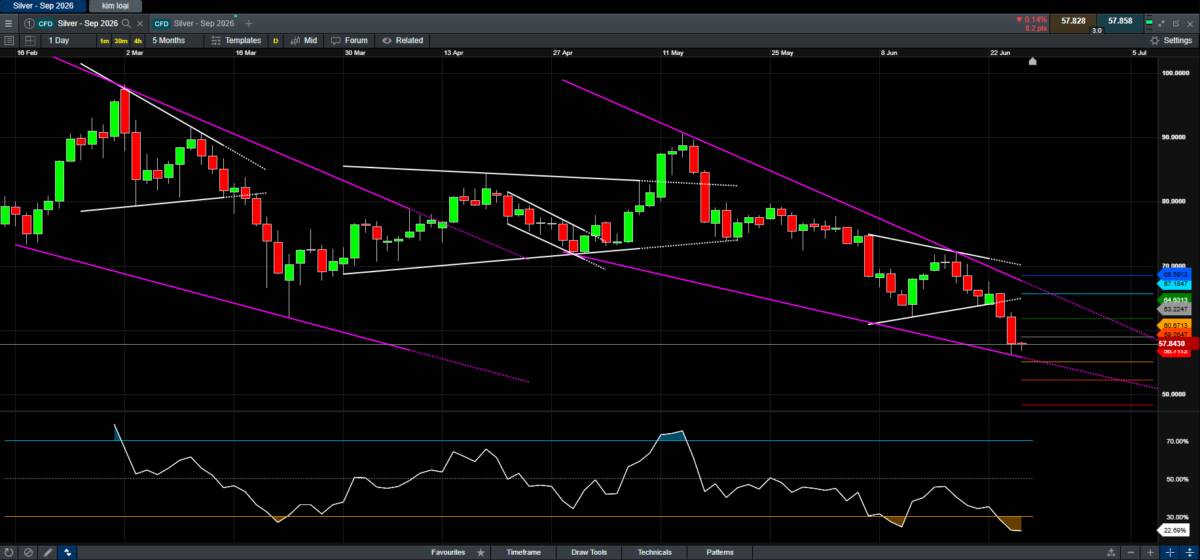Open the Favourites menu
Image resolution: width=1200 pixels, height=560 pixels.
coord(448,552)
